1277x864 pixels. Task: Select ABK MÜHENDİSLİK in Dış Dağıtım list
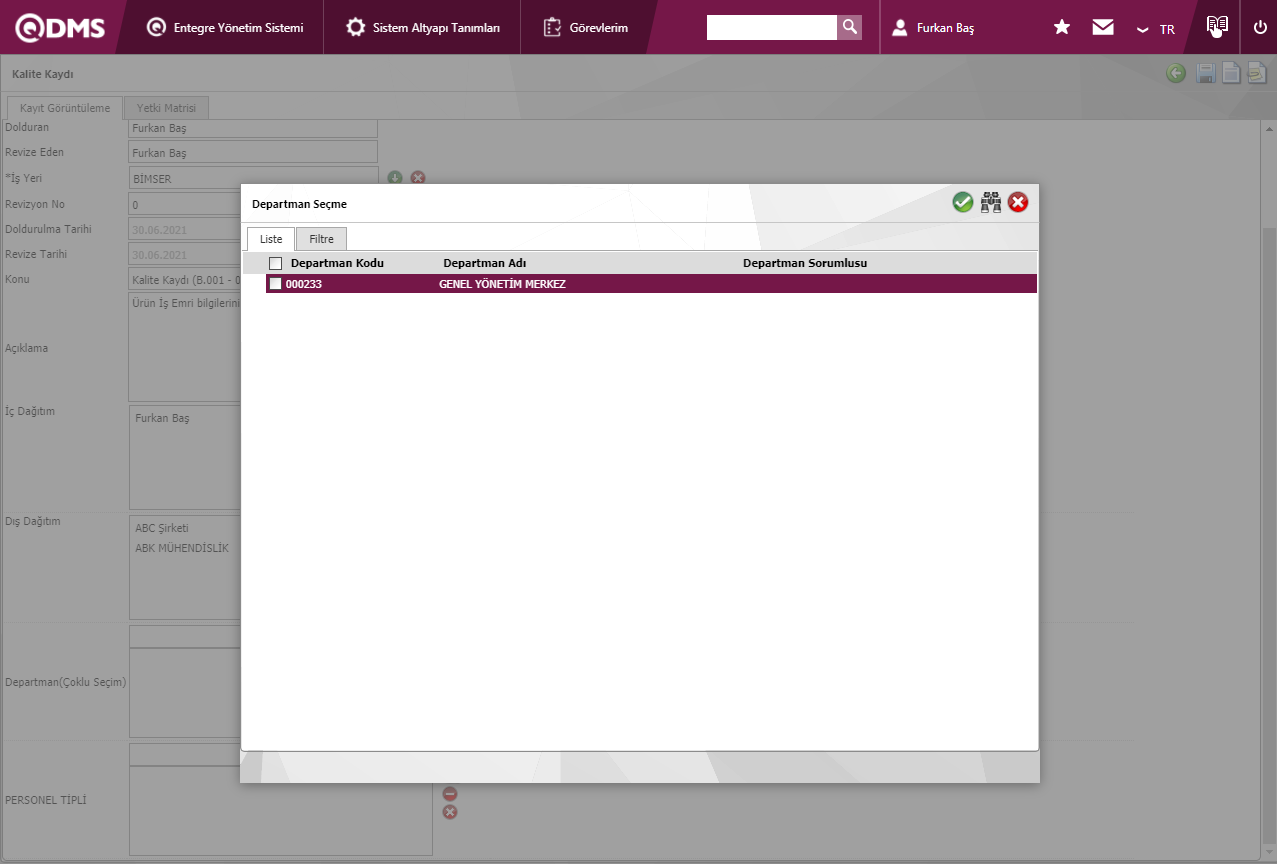[x=182, y=548]
